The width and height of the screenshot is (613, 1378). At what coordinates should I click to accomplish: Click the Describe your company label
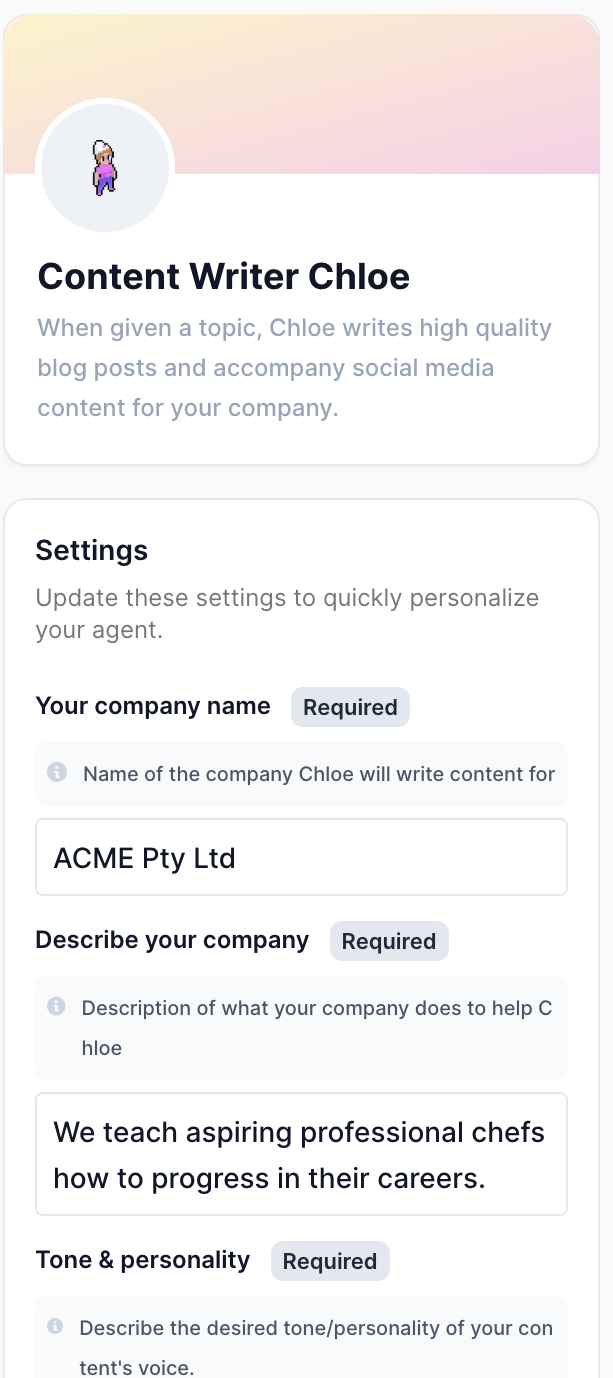[172, 940]
